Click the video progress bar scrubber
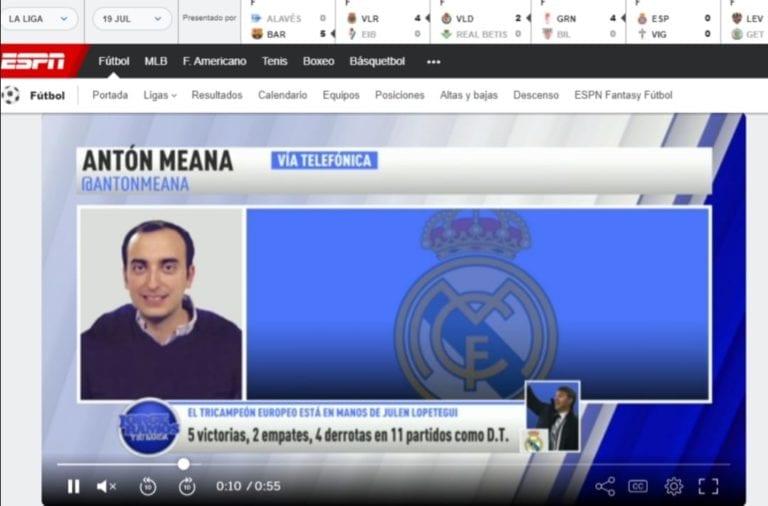This screenshot has height=506, width=768. [x=183, y=464]
